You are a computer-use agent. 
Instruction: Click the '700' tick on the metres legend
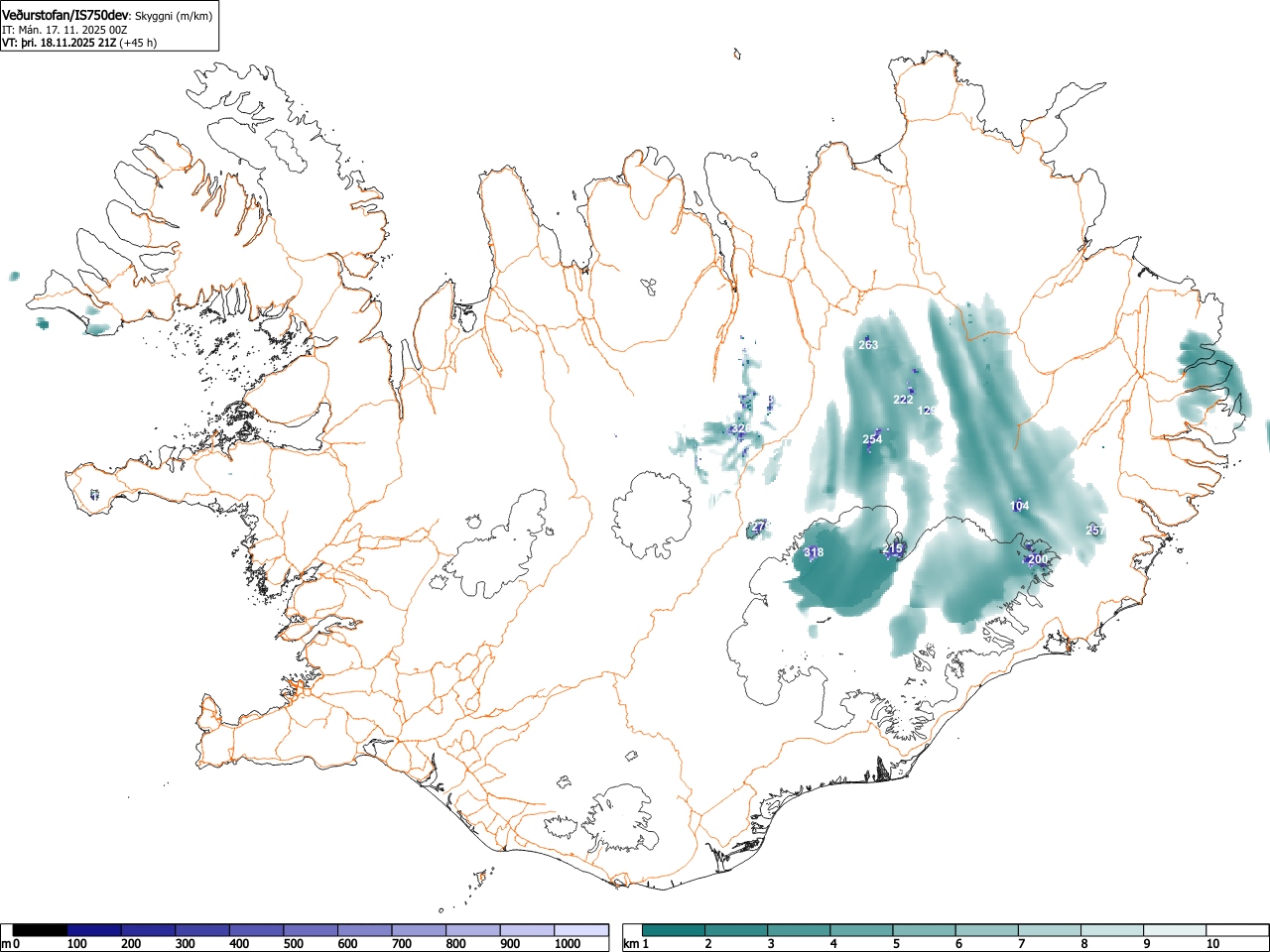[401, 944]
